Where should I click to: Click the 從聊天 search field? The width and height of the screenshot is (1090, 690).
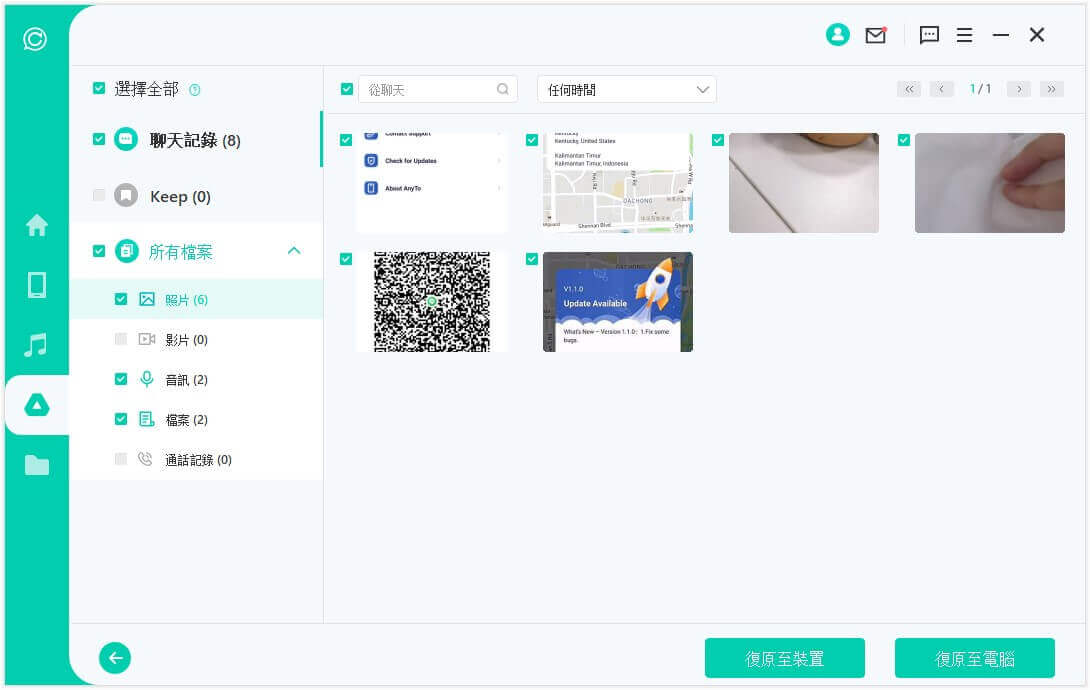[437, 90]
